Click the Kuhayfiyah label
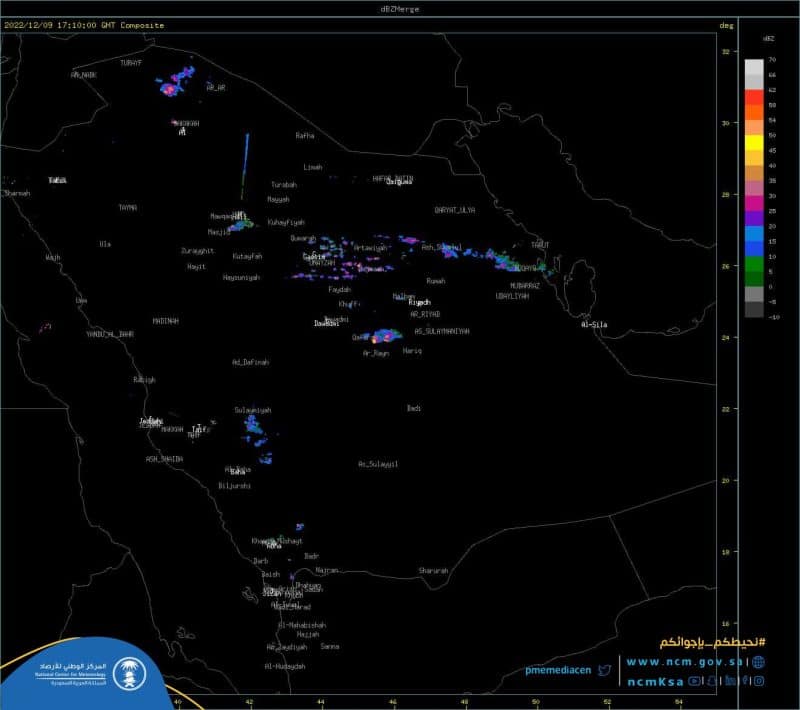The image size is (800, 710). click(286, 222)
